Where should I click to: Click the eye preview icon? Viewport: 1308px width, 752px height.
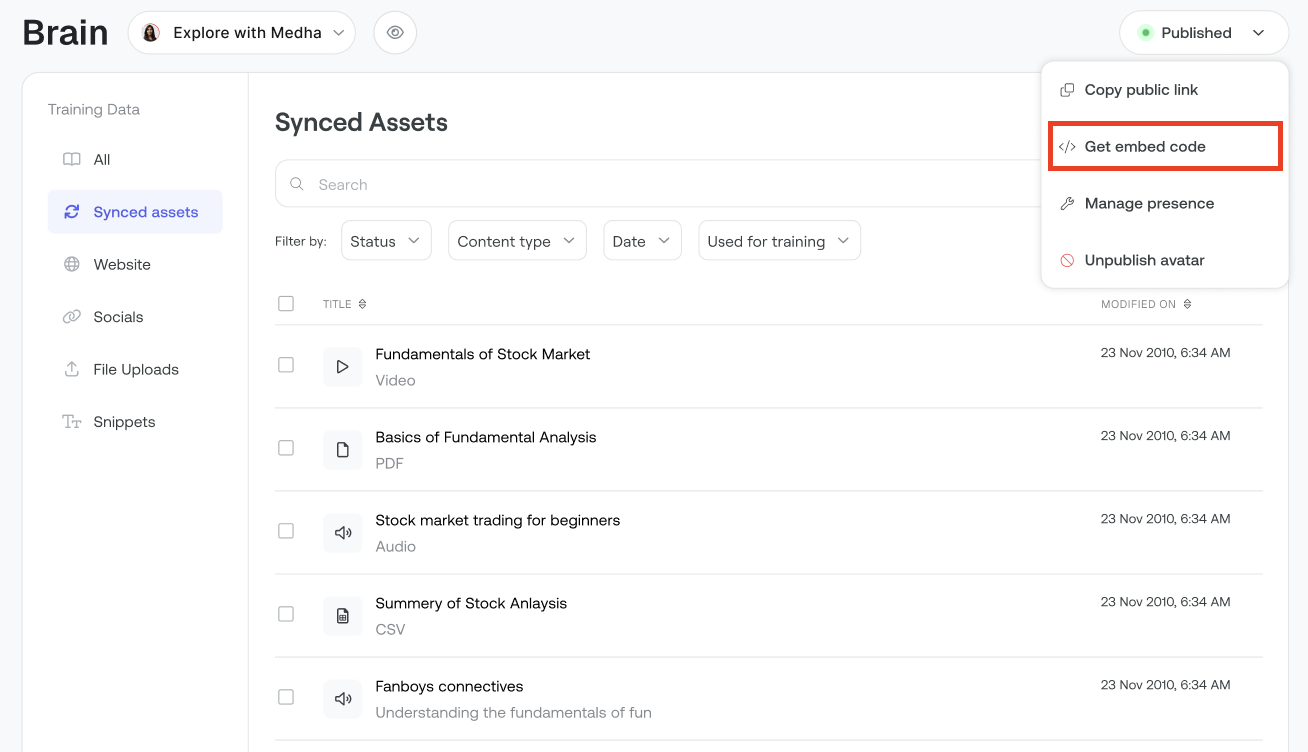coord(395,33)
